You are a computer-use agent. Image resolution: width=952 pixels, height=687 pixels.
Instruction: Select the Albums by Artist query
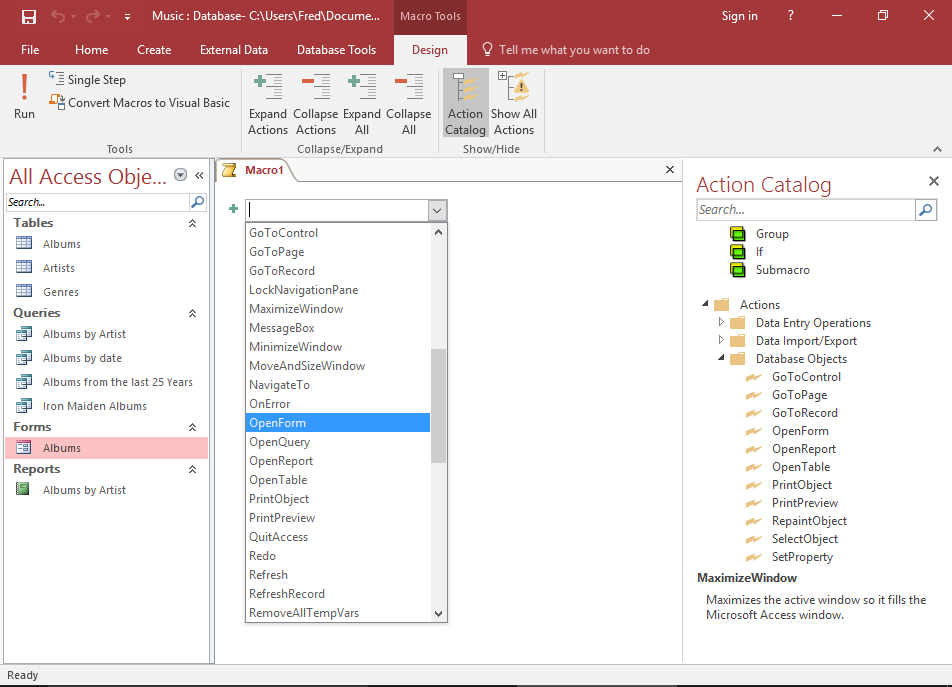pyautogui.click(x=84, y=334)
